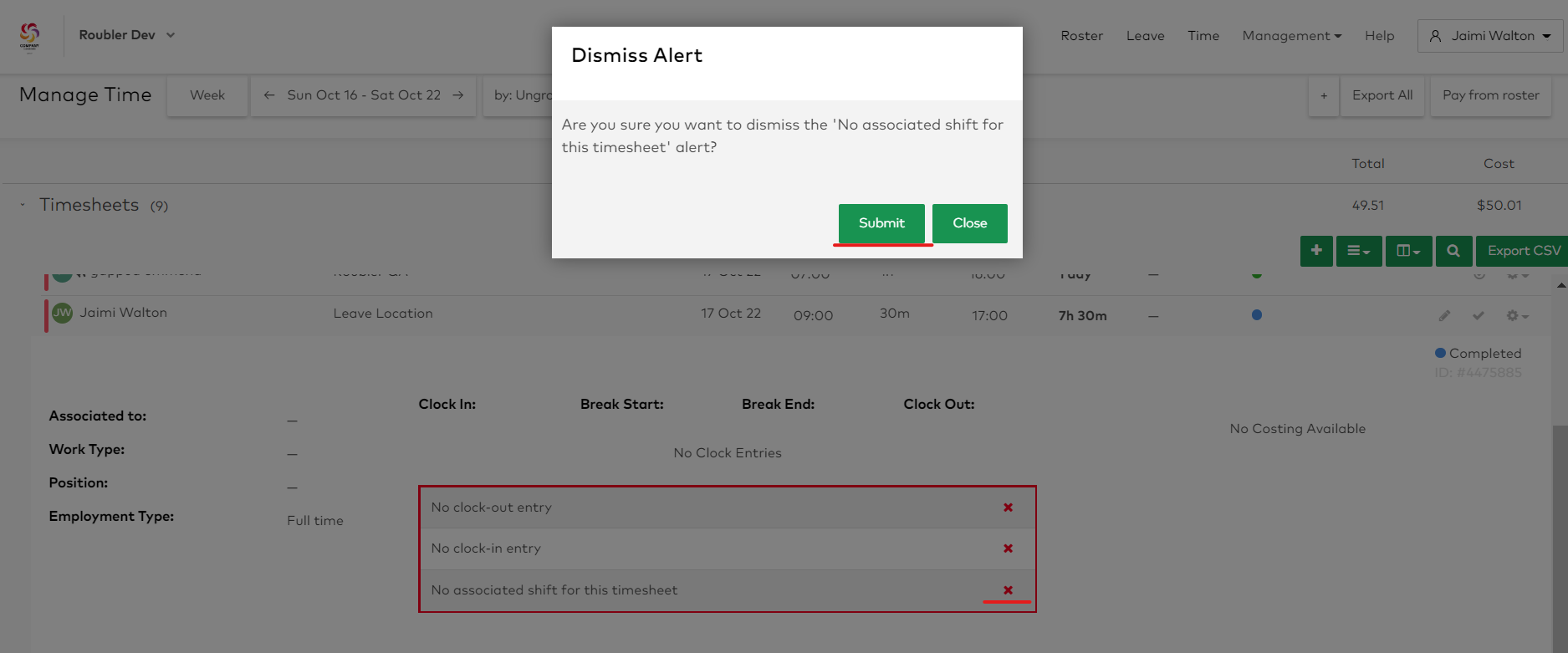Click the Sun Oct 16 - Sat Oct 22 date range
The image size is (1568, 653).
[x=364, y=95]
